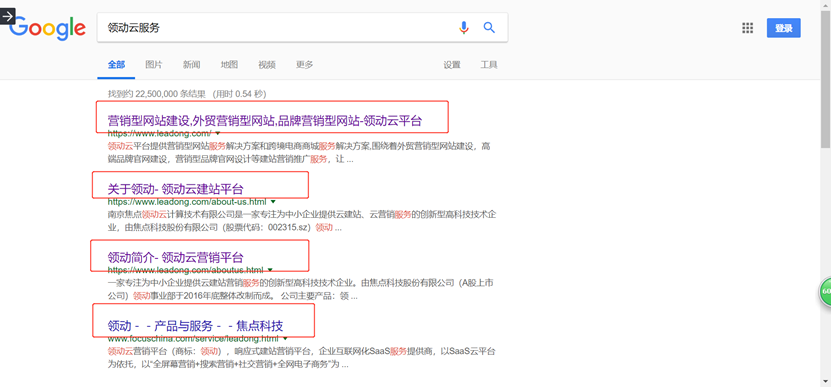Expand the 更多 menu

point(304,65)
